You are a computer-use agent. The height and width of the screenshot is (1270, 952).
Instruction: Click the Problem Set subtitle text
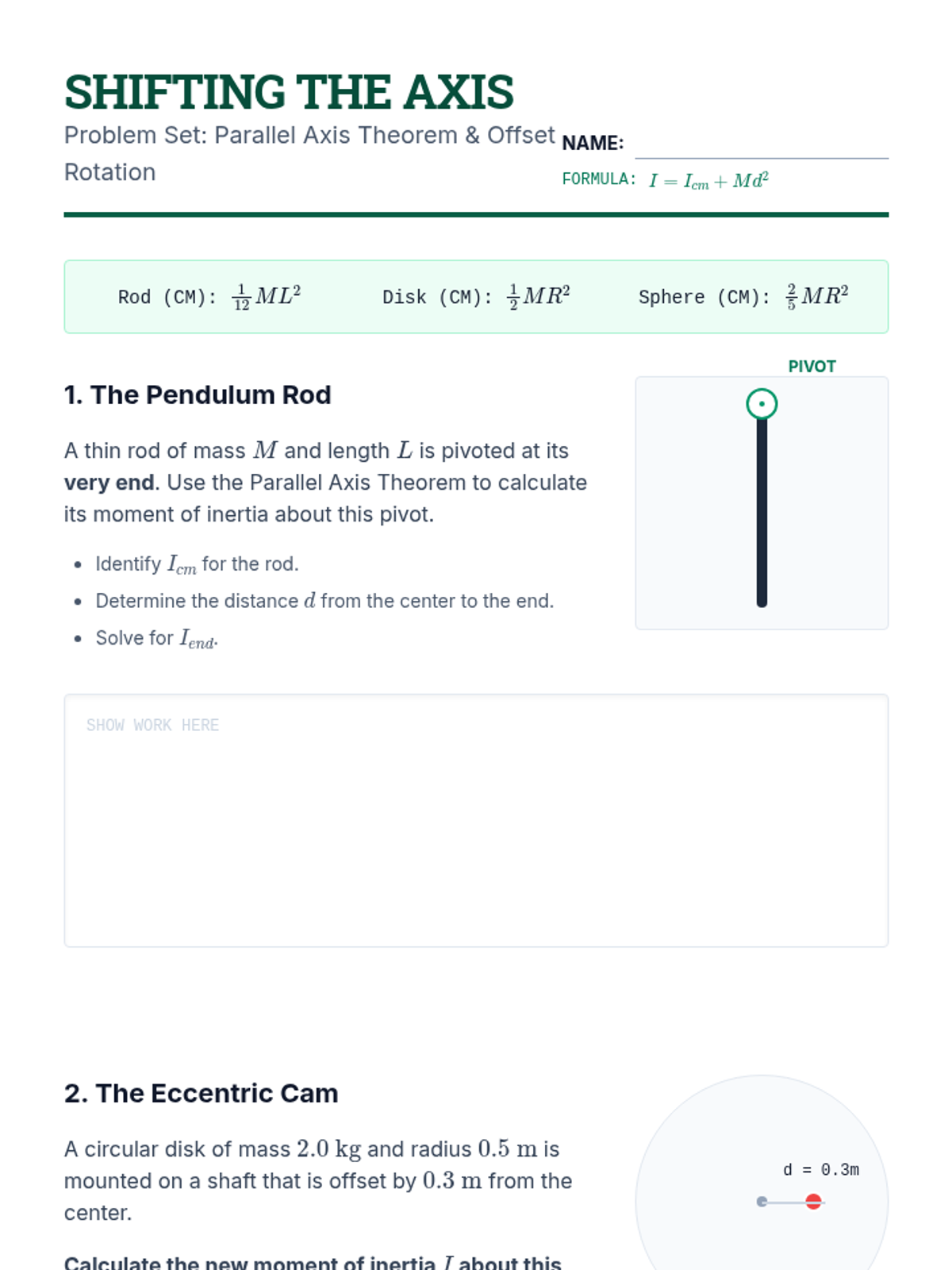(309, 136)
